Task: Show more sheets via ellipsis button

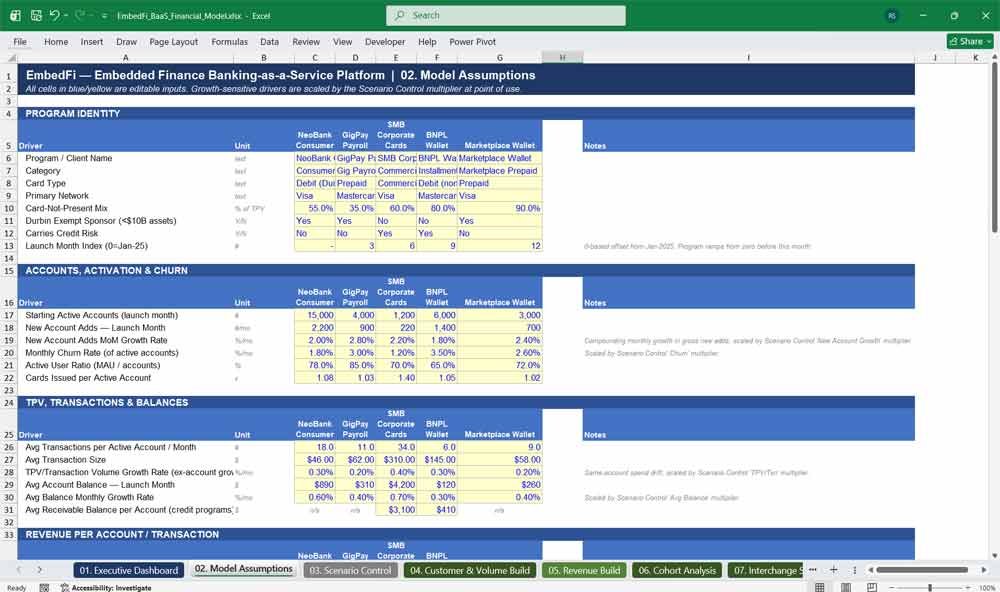Action: pos(812,570)
